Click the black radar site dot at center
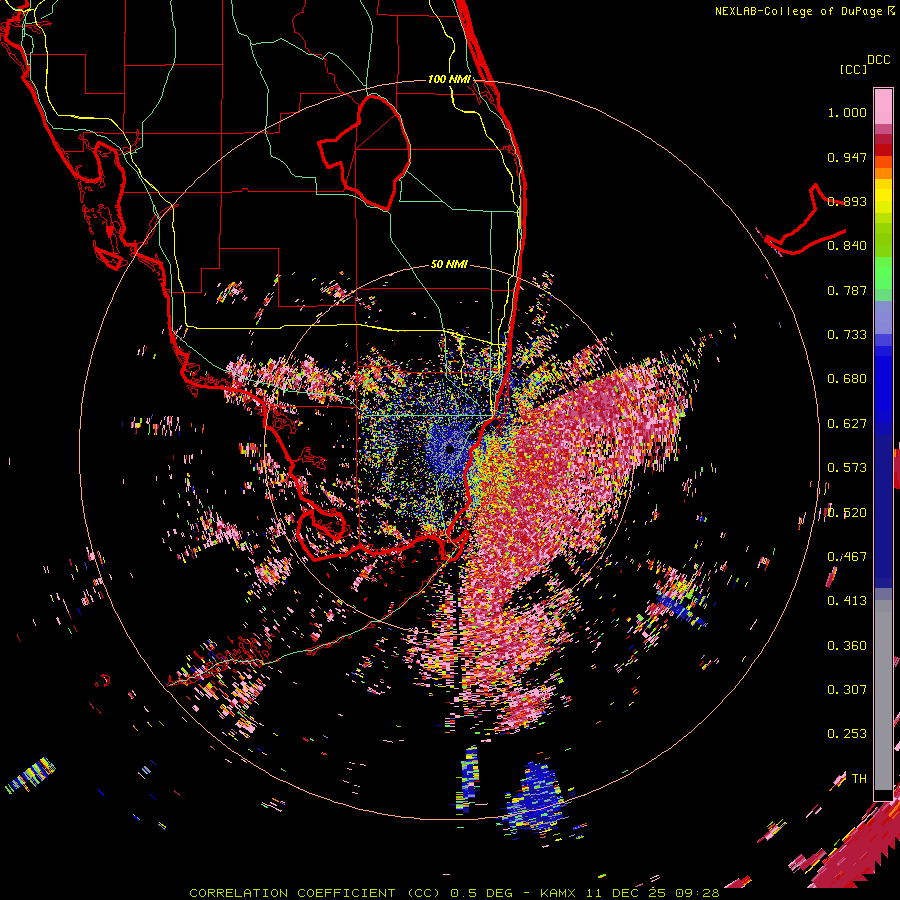The width and height of the screenshot is (900, 900). 450,449
